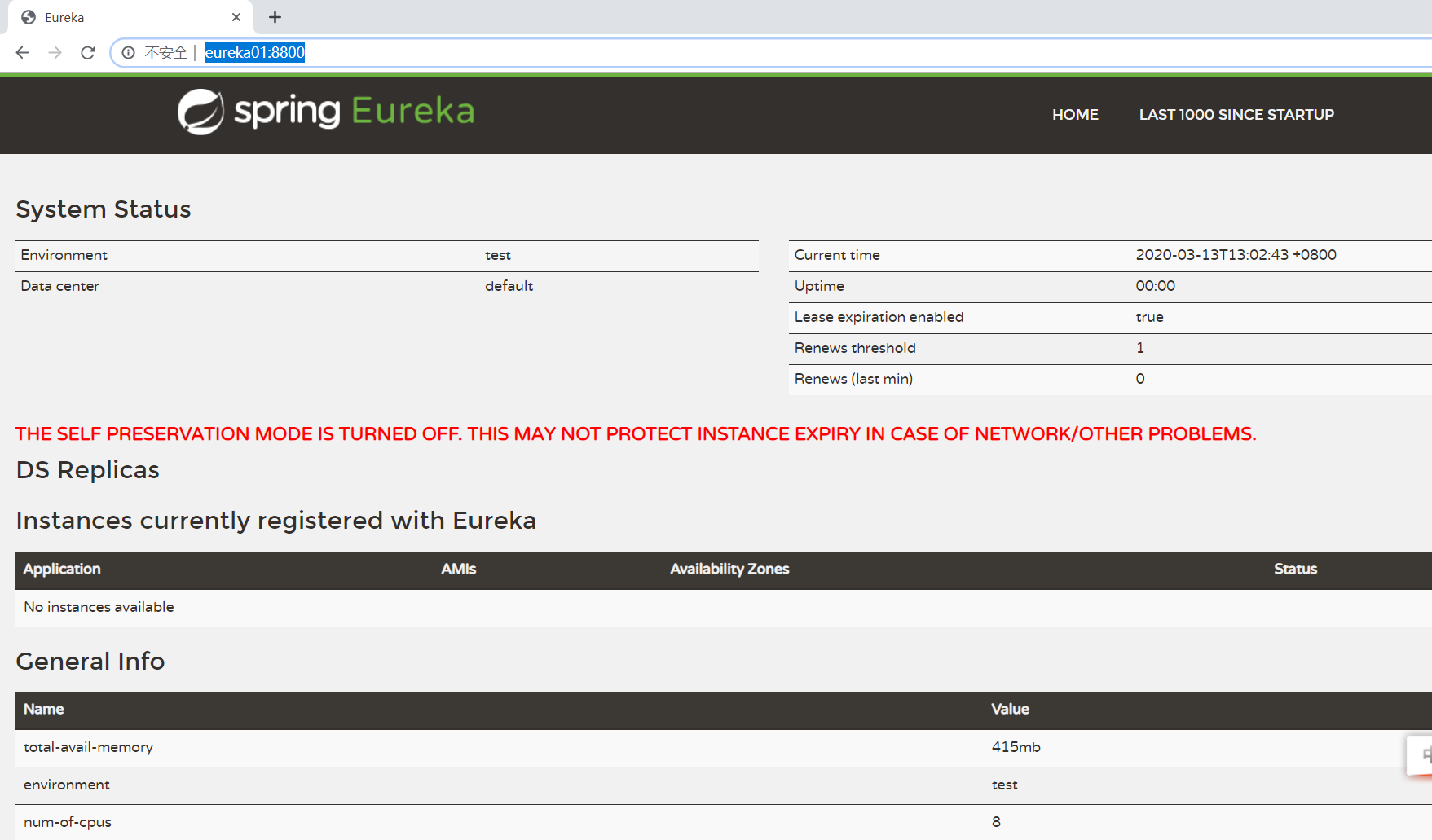Click the 不安全 security warning label

166,53
